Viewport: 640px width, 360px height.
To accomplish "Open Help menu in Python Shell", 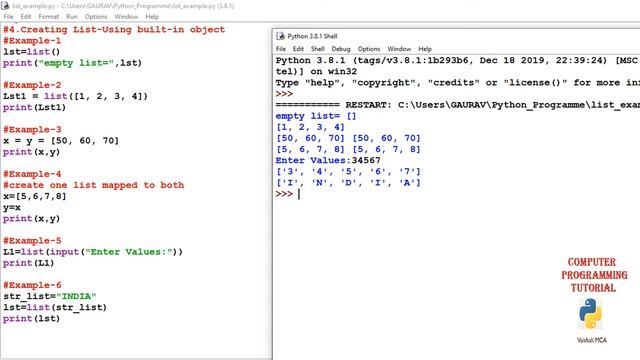I will [425, 49].
